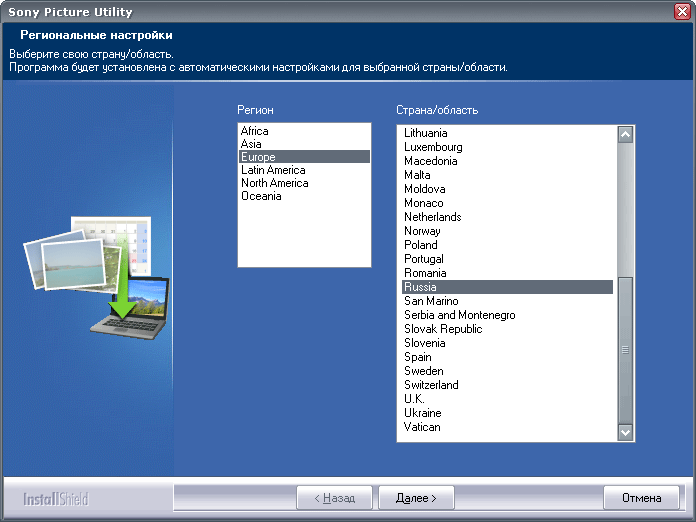Select Europe in the region list
The image size is (696, 522).
tap(304, 157)
